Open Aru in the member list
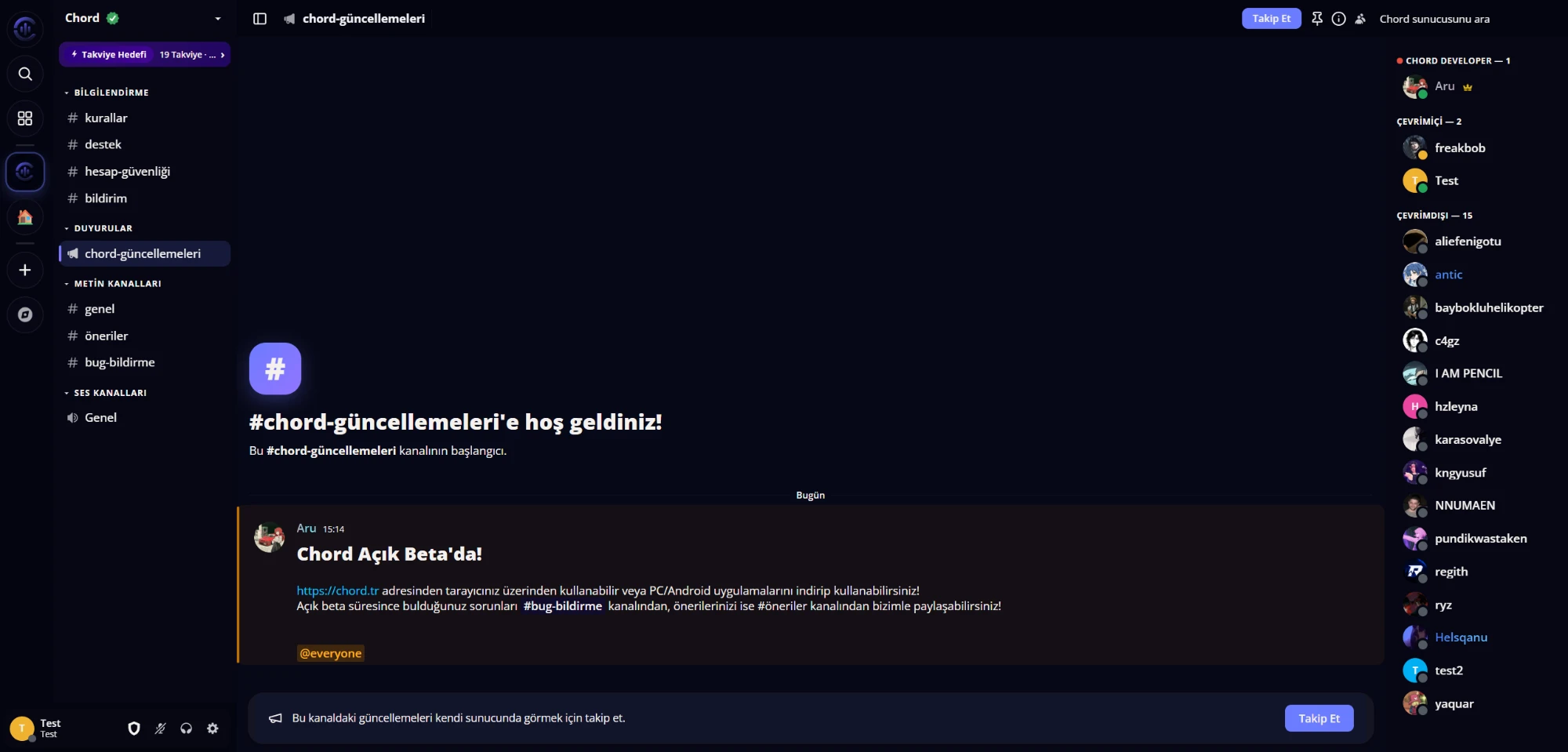This screenshot has height=752, width=1568. pos(1474,86)
